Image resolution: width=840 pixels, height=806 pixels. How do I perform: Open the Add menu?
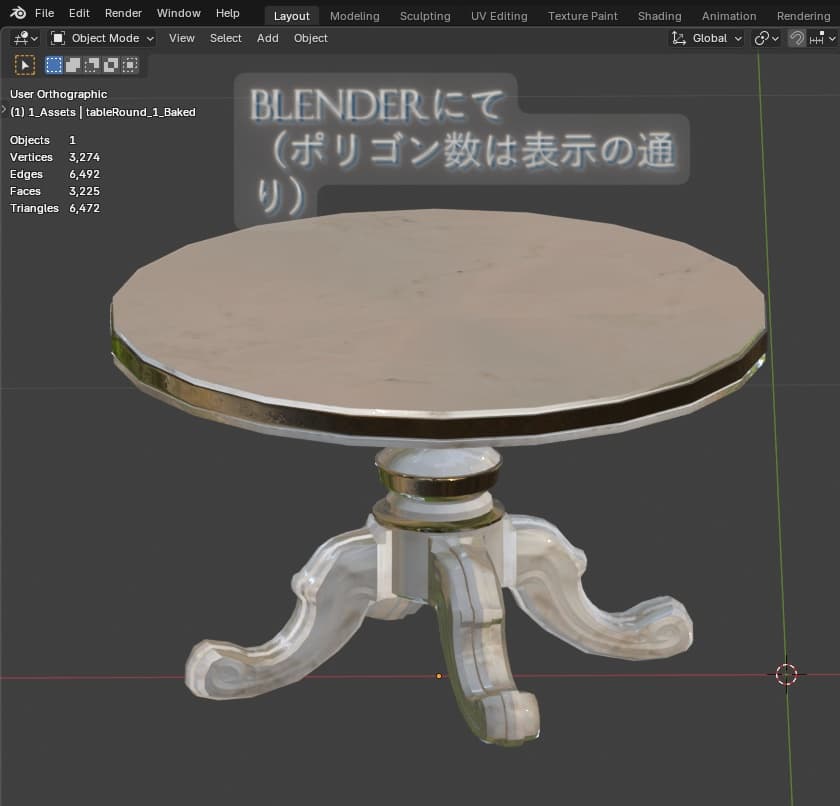click(x=267, y=38)
